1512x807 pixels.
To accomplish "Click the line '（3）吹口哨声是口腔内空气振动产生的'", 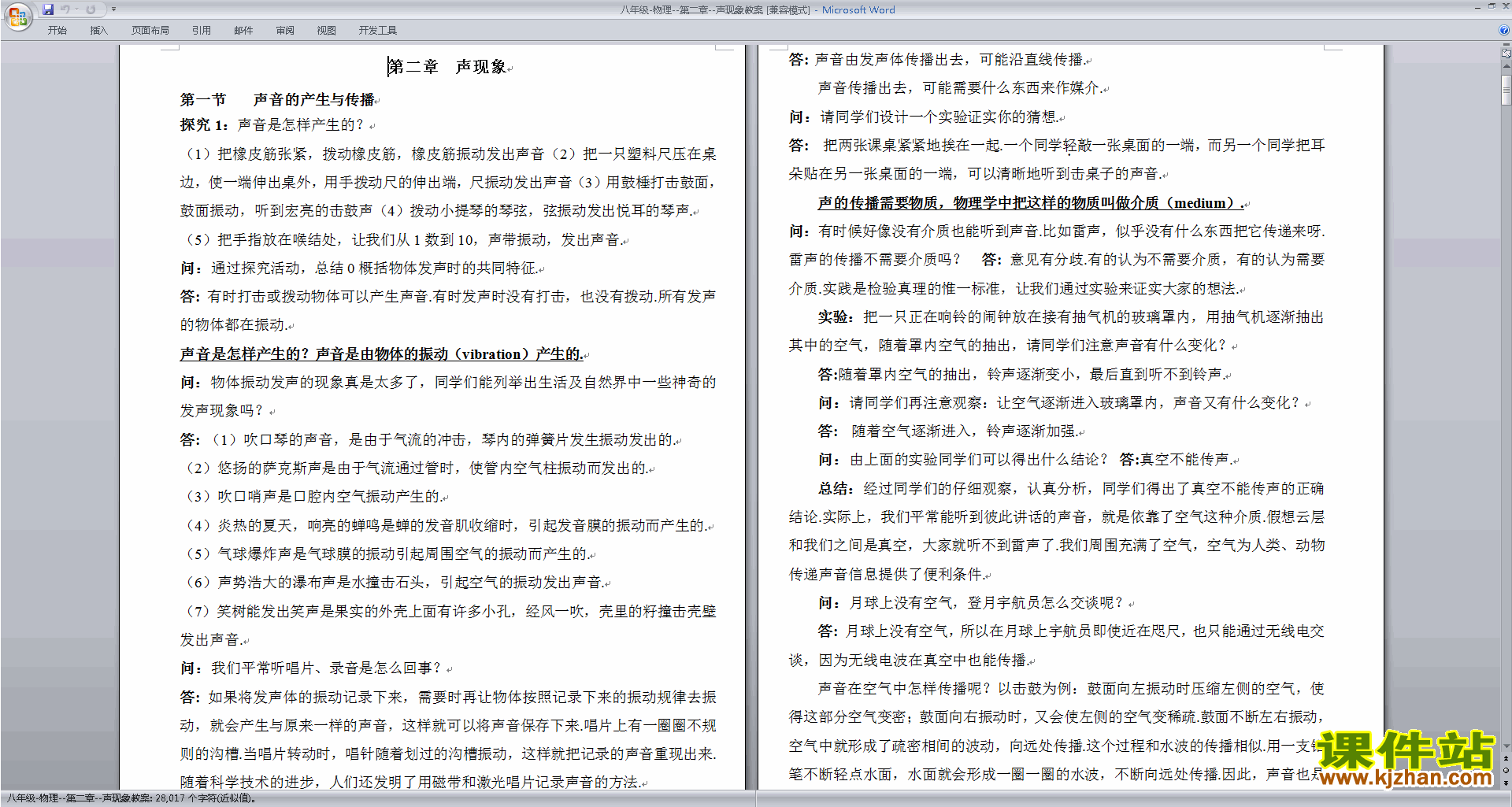I will pyautogui.click(x=313, y=496).
